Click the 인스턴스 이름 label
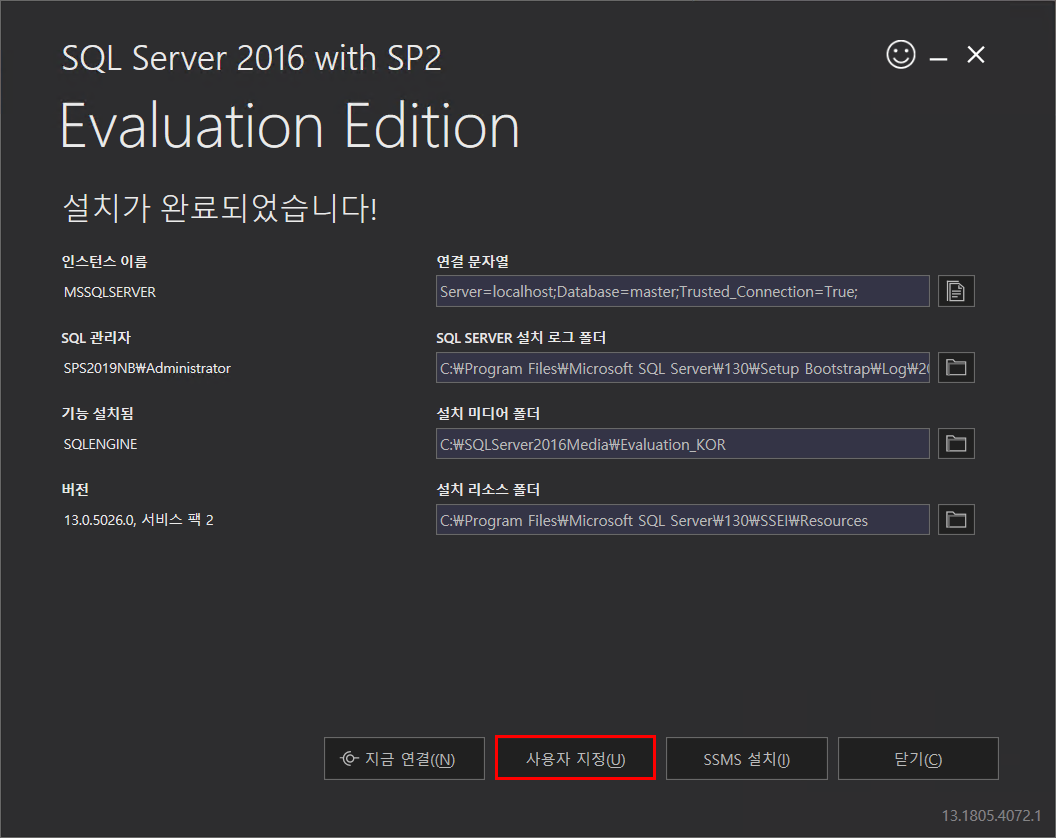 click(104, 261)
